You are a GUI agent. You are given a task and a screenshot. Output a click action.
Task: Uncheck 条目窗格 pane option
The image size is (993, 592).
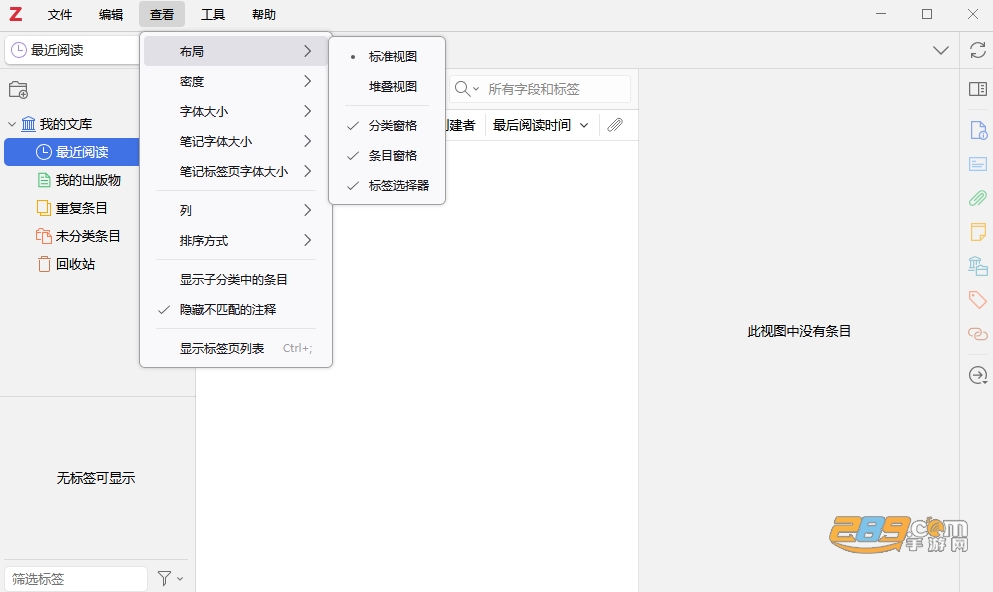coord(386,155)
